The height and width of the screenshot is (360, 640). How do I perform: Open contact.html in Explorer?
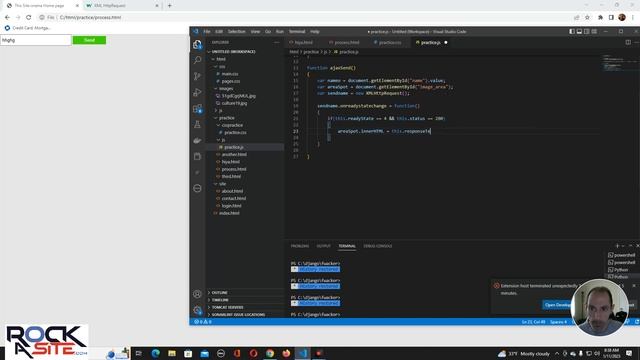pyautogui.click(x=233, y=199)
